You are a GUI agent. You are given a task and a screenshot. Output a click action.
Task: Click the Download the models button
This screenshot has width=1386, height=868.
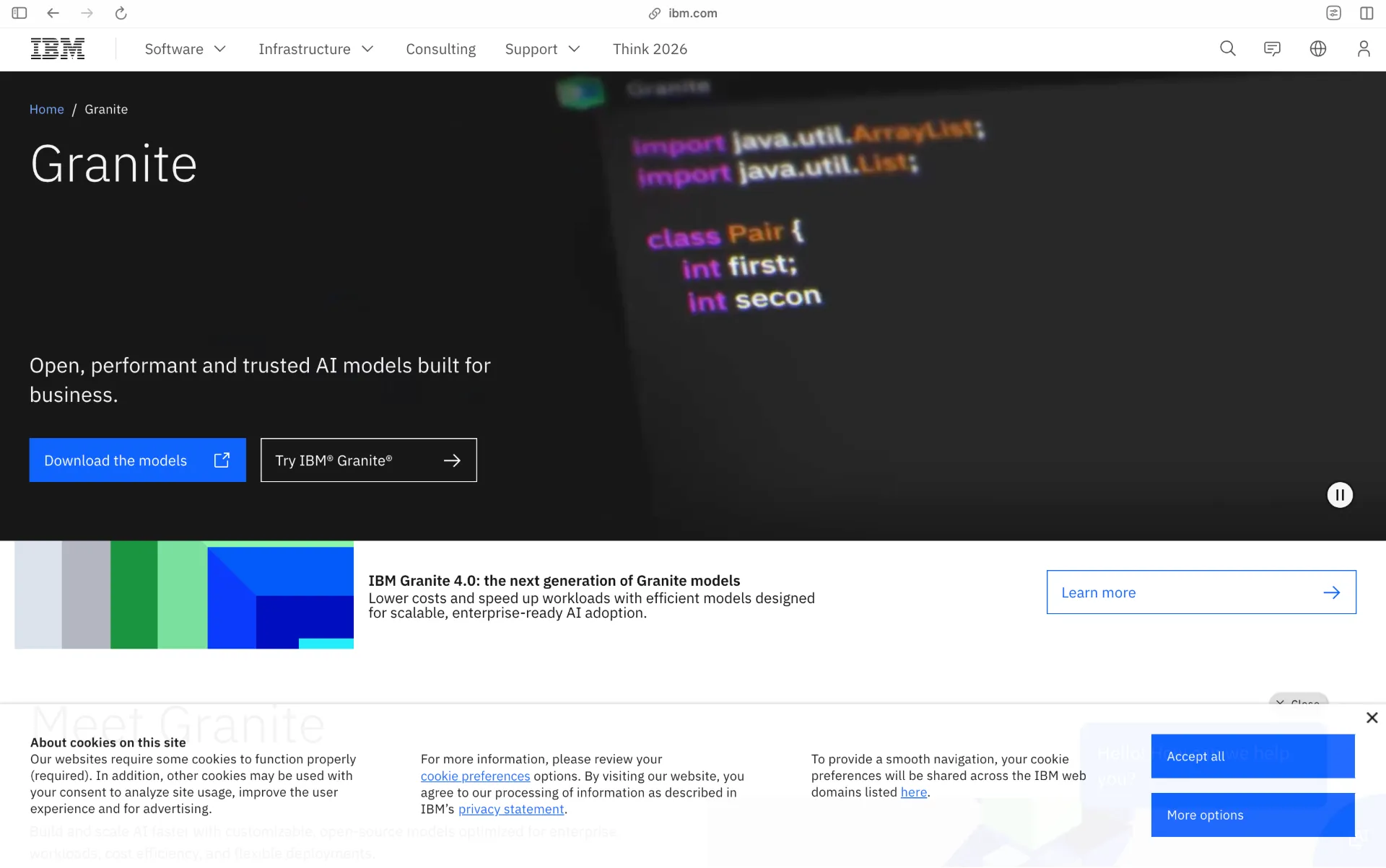point(137,460)
